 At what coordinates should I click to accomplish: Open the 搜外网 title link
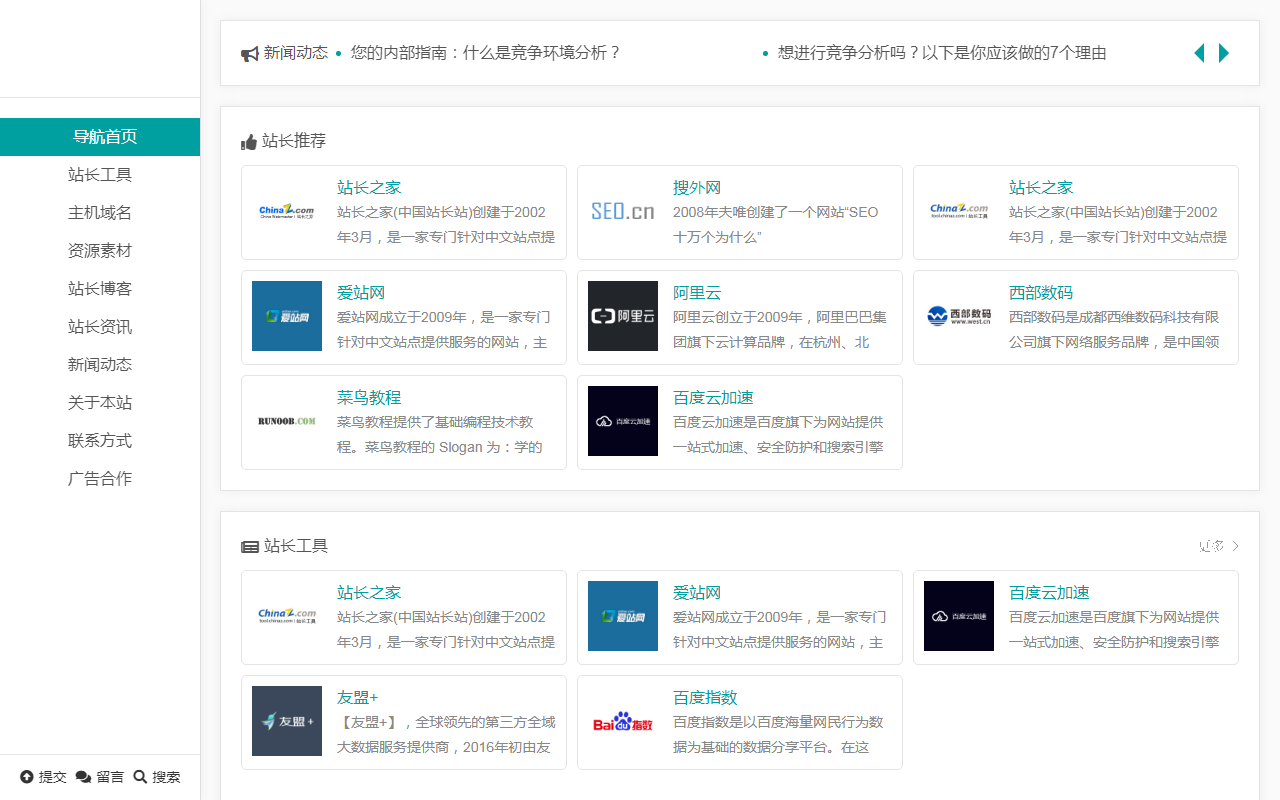click(x=697, y=188)
